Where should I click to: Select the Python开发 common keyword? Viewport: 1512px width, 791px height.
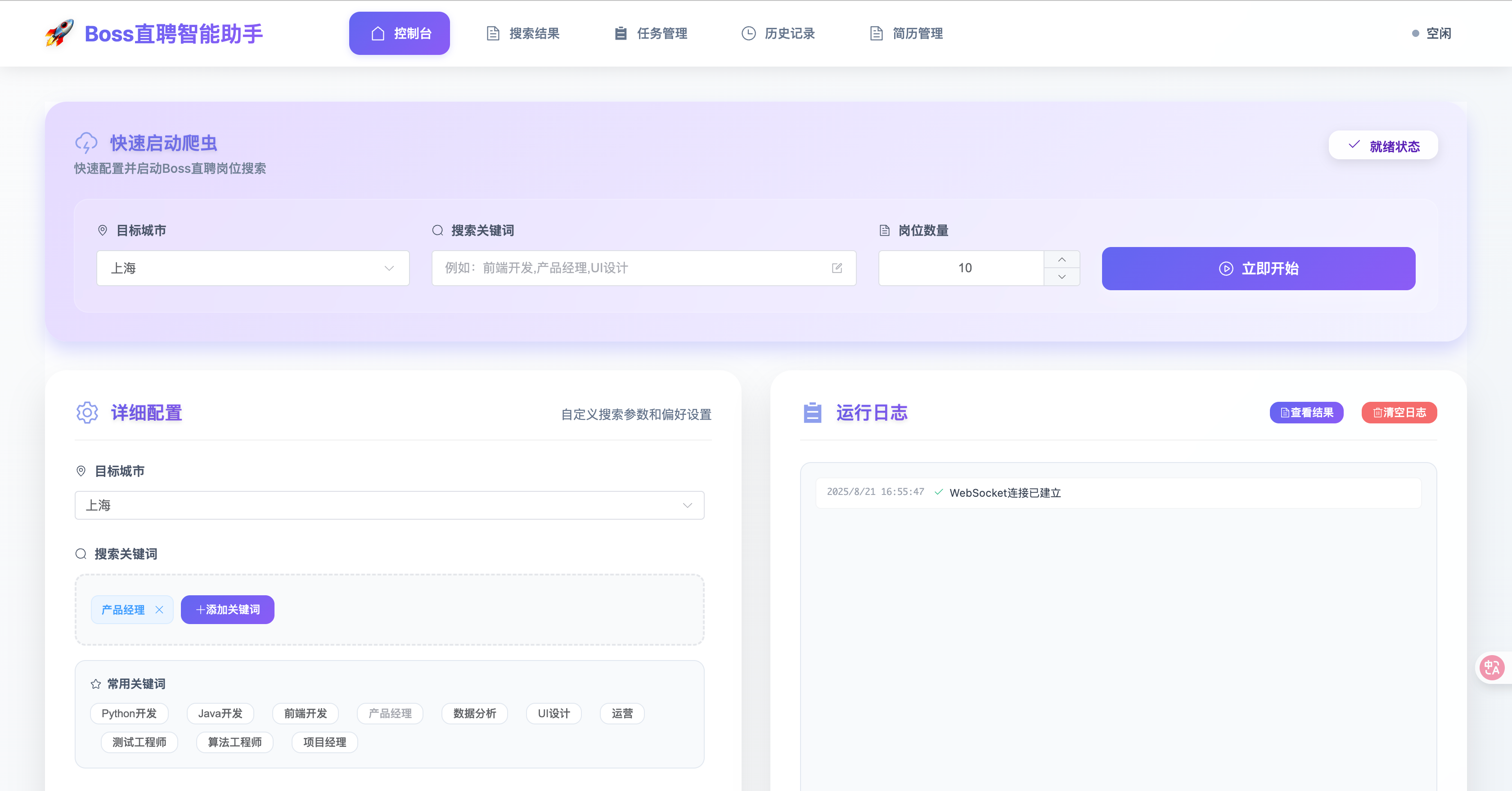(x=129, y=714)
